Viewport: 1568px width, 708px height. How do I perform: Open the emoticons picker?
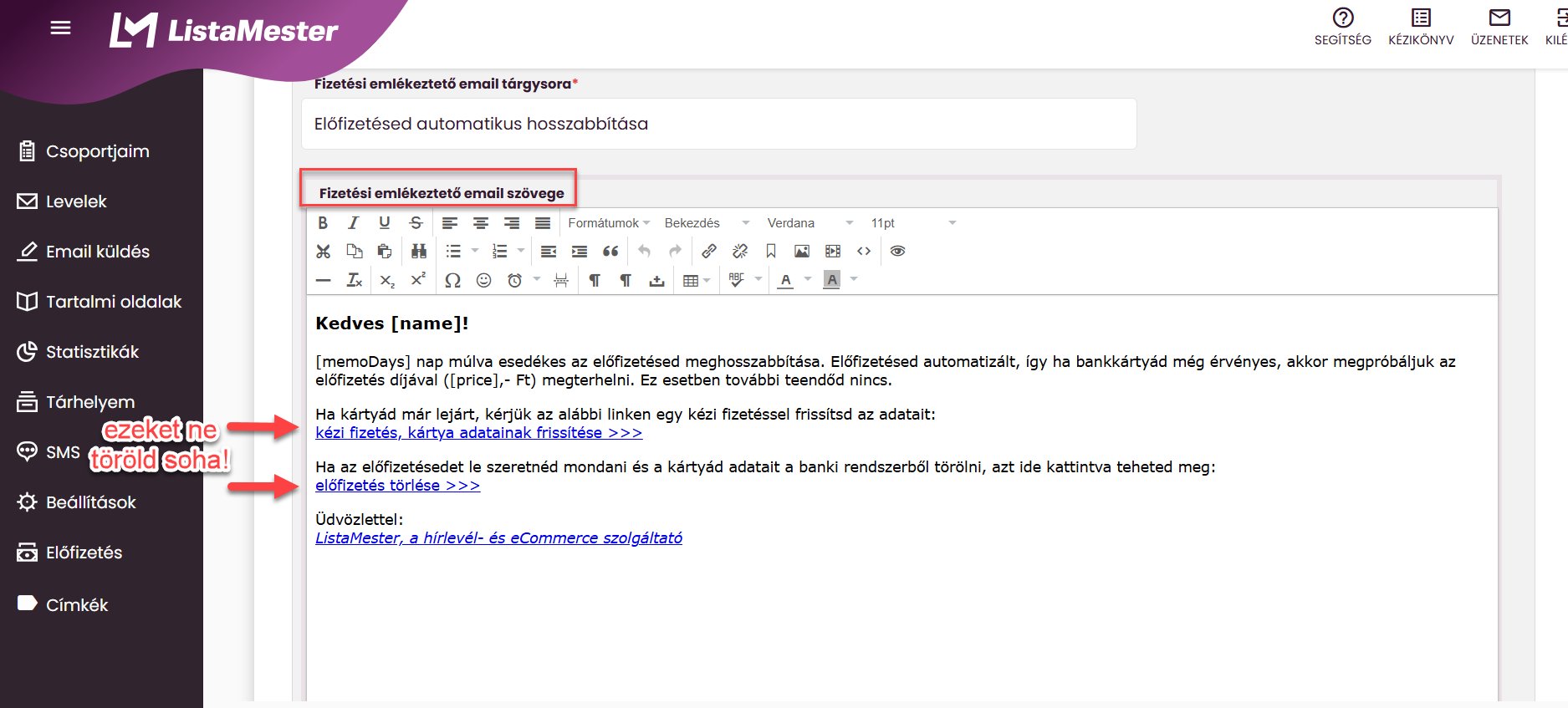click(x=483, y=280)
